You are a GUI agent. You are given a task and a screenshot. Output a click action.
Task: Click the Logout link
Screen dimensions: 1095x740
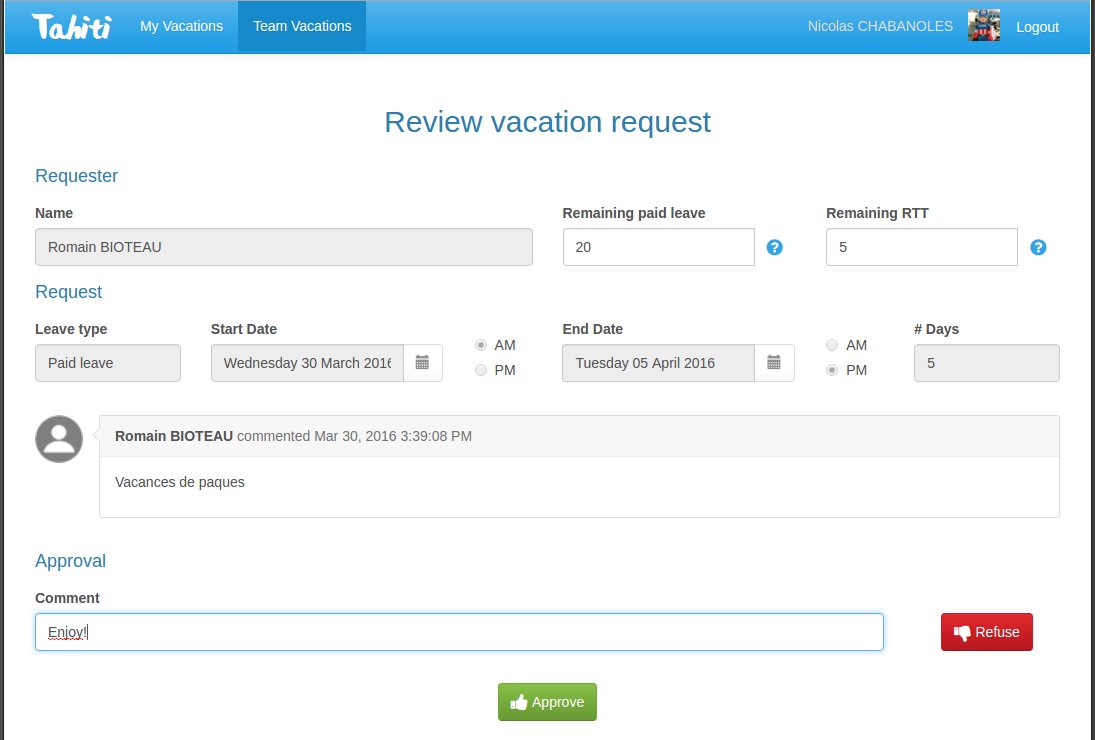[1037, 26]
